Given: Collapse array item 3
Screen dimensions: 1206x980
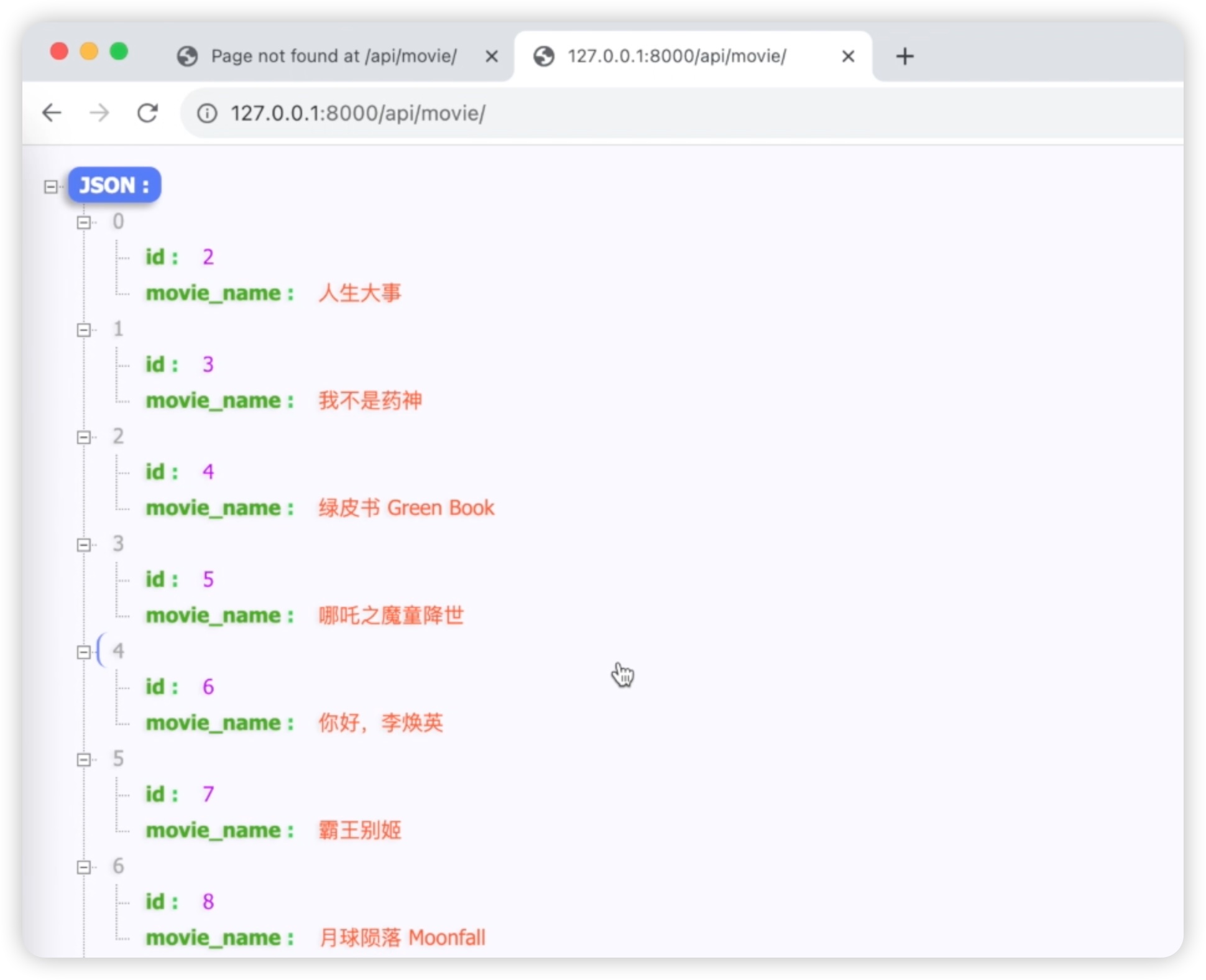Looking at the screenshot, I should click(x=84, y=545).
